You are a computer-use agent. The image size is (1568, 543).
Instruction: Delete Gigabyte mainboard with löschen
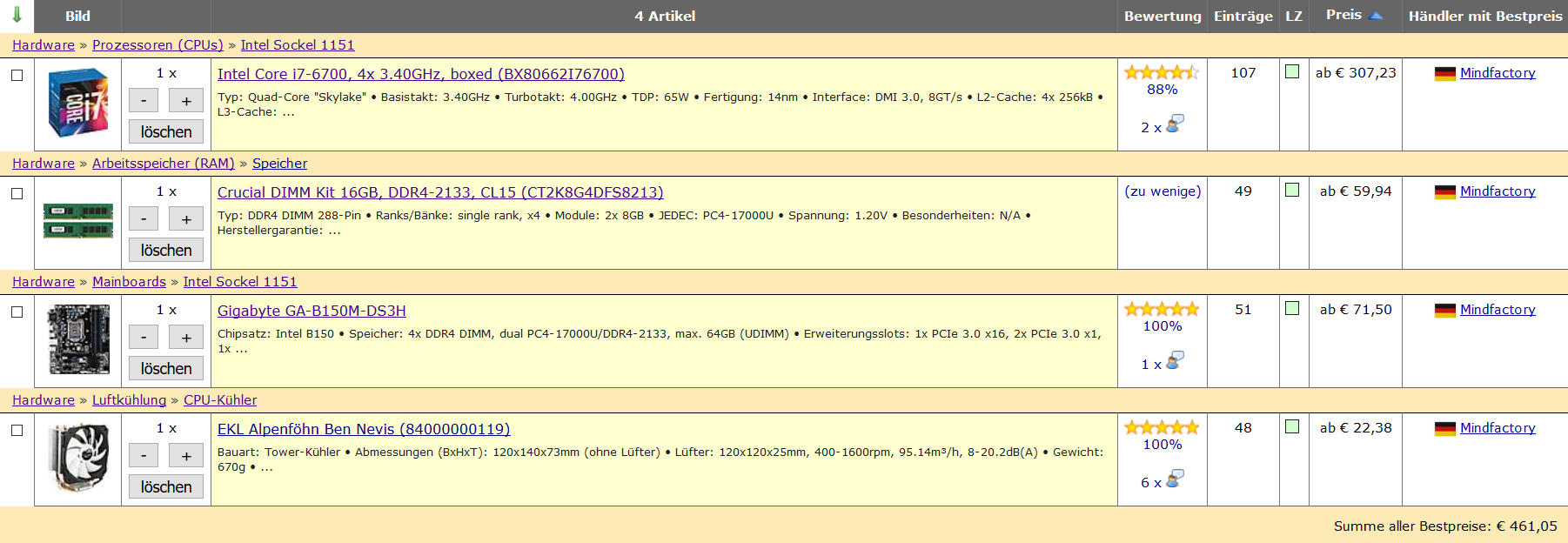tap(166, 368)
